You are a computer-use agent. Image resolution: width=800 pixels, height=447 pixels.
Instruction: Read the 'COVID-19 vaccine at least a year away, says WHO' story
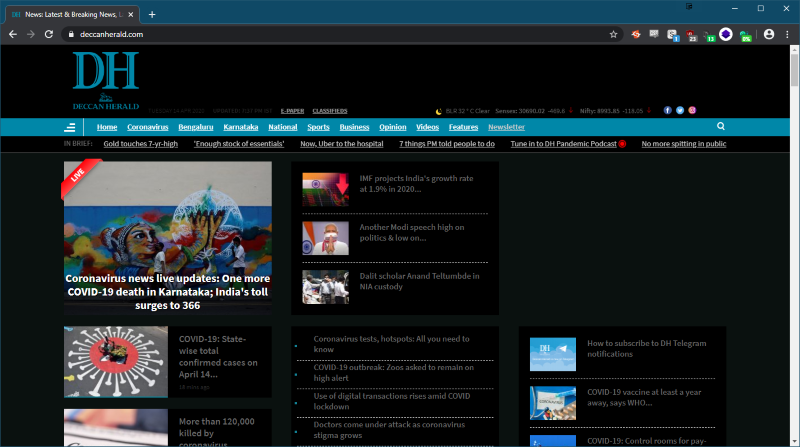click(644, 398)
